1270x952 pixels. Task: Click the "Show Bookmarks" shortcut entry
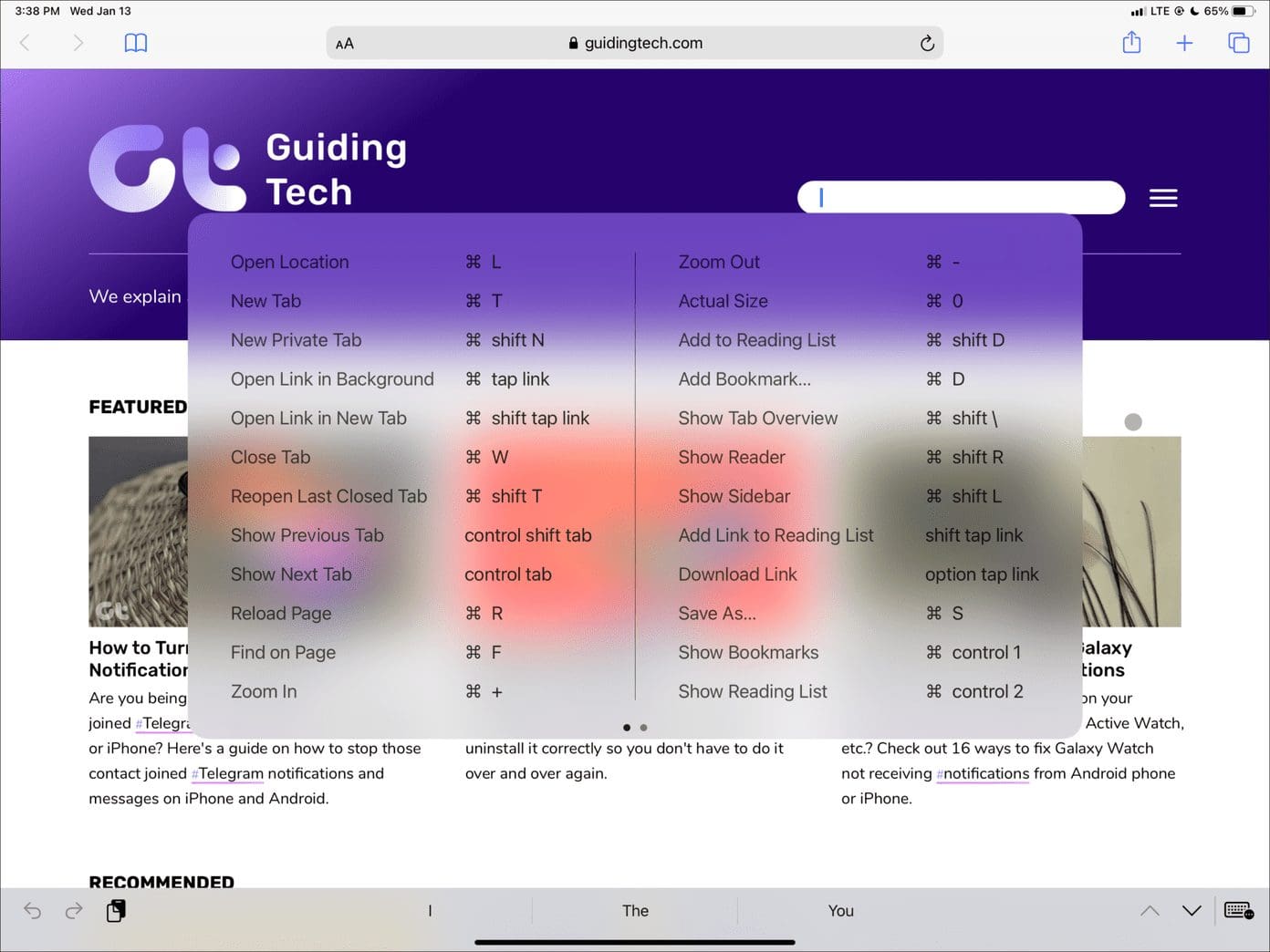(749, 653)
